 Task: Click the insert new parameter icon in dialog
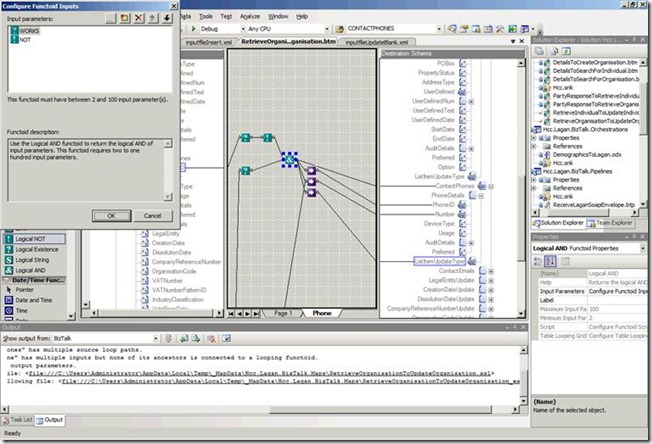pos(124,18)
